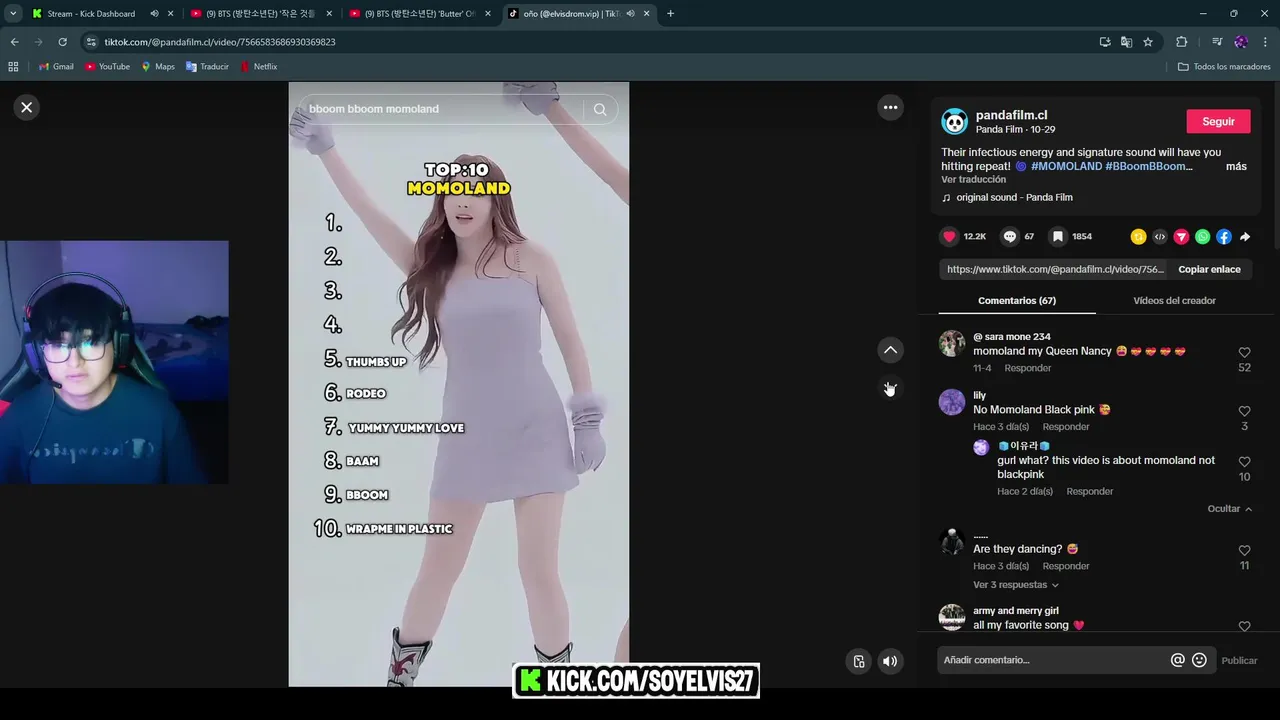Open the emoji picker in comment box

pyautogui.click(x=1199, y=660)
